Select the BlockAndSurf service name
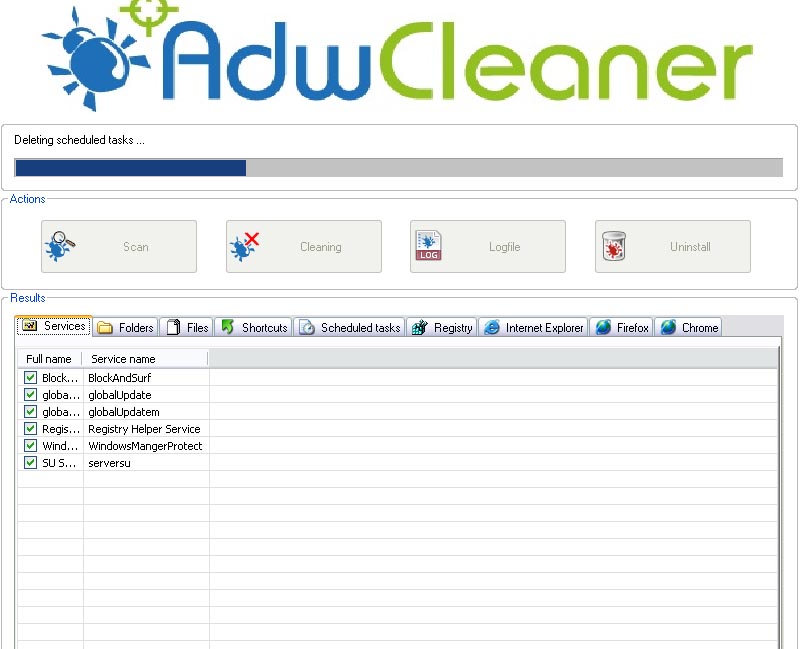800x649 pixels. 119,378
